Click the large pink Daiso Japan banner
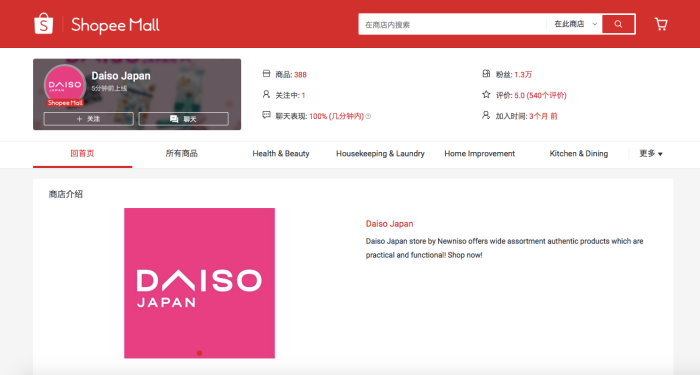The width and height of the screenshot is (700, 375). coord(200,283)
